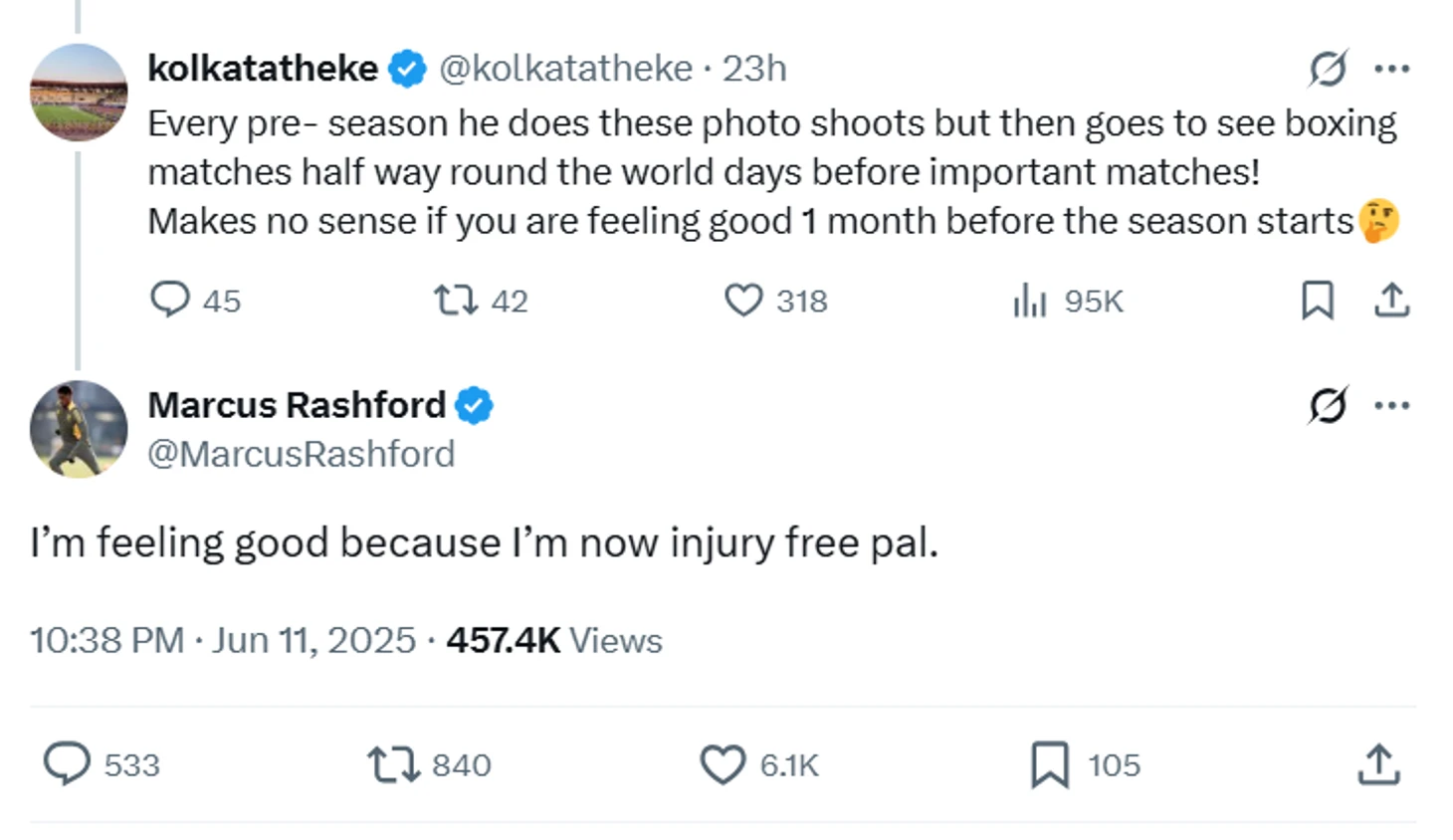This screenshot has width=1453, height=840.
Task: Open kolkatatheke's profile picture
Action: [x=79, y=93]
